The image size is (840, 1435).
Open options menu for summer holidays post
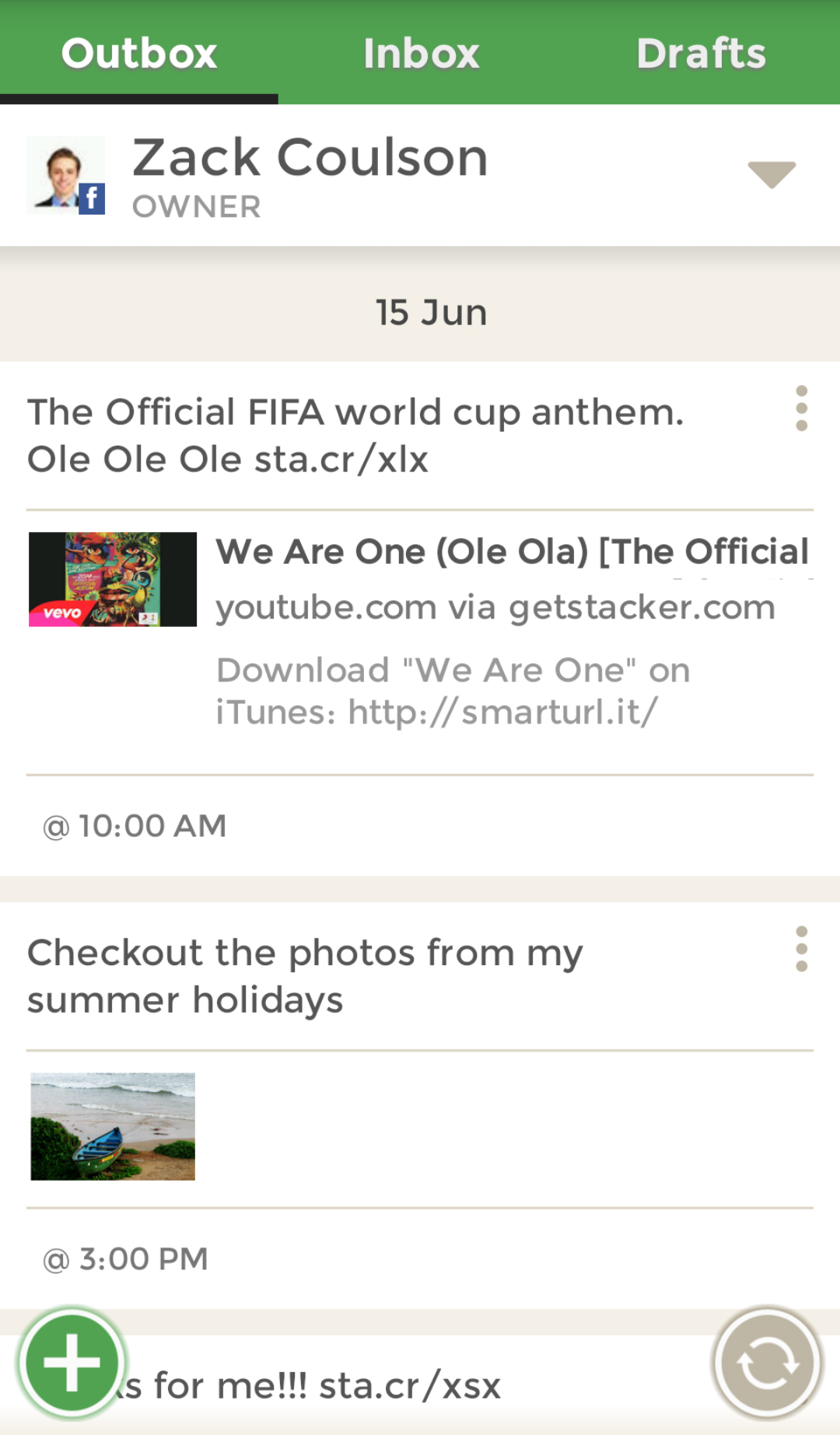tap(801, 949)
